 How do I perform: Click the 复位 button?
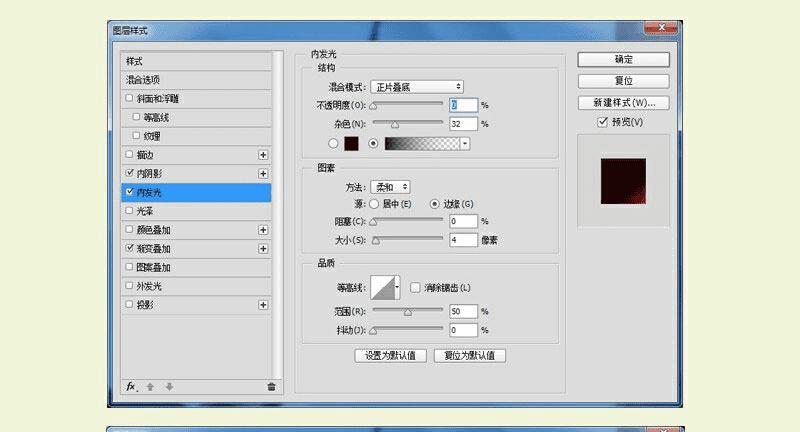(x=623, y=81)
